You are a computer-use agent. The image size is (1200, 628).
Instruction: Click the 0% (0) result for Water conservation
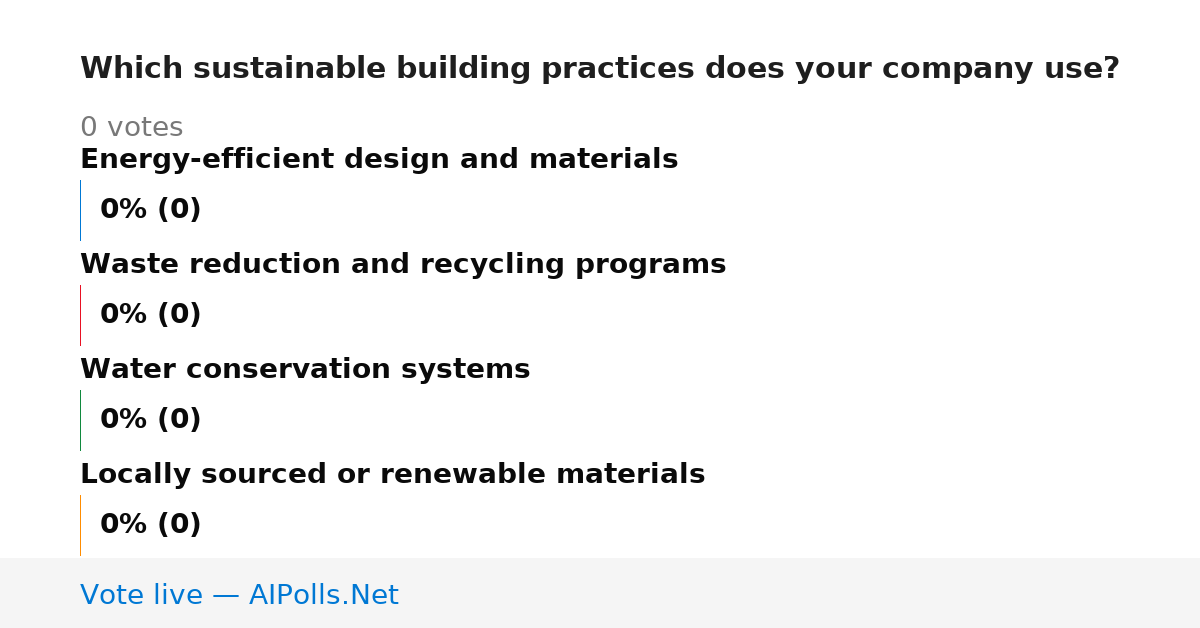pos(151,420)
